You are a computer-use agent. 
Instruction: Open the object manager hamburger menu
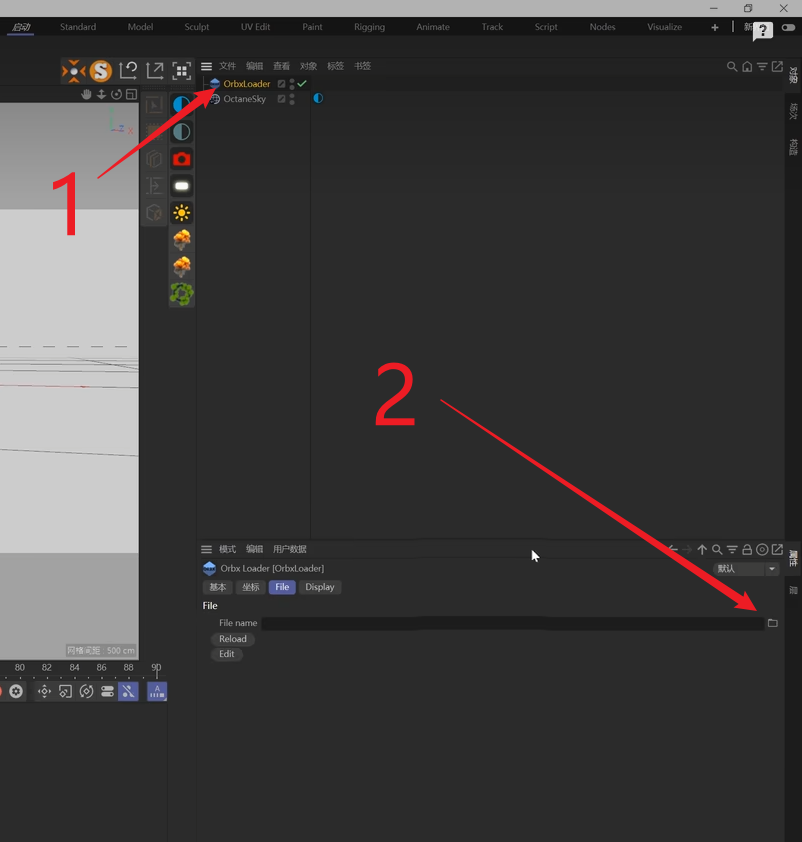click(x=207, y=66)
